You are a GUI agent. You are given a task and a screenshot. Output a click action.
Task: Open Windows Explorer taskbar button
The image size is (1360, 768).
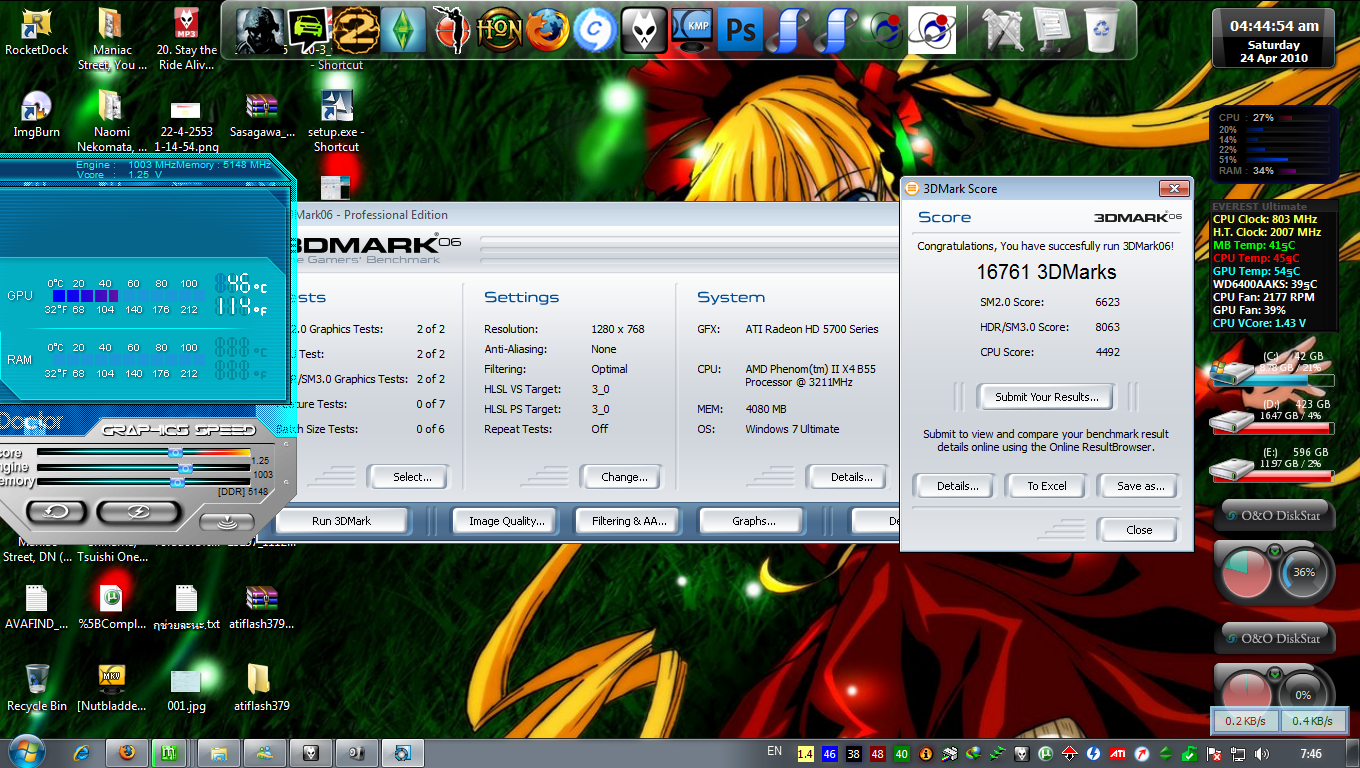220,753
